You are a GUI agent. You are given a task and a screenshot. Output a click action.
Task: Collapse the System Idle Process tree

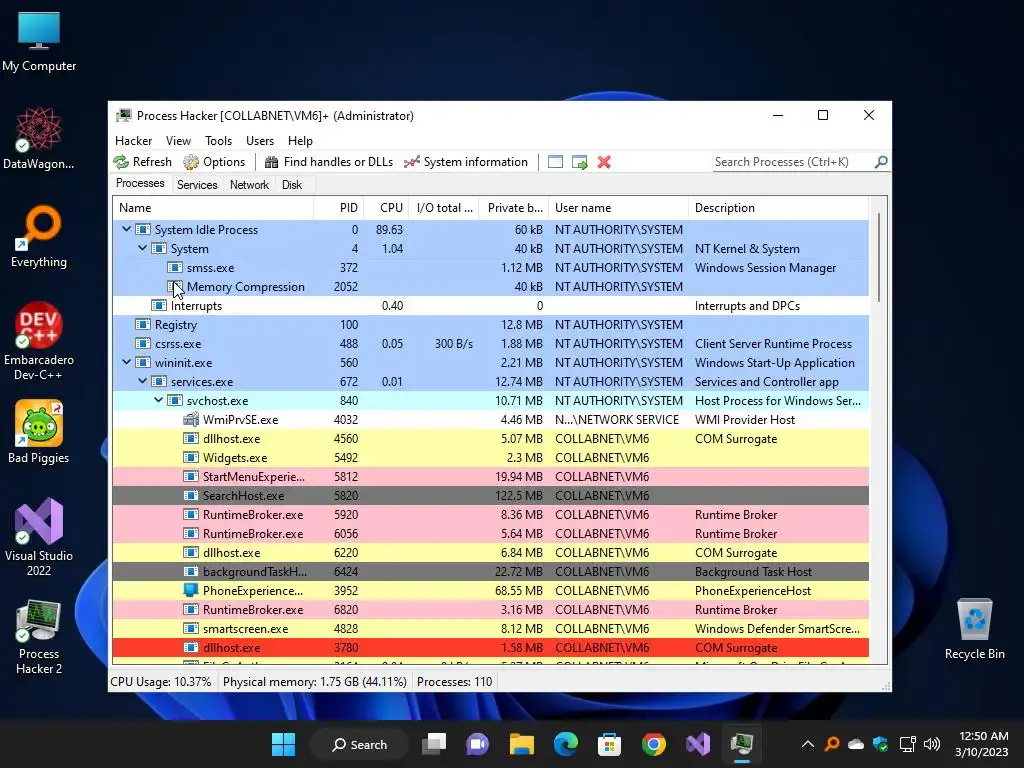pos(126,229)
